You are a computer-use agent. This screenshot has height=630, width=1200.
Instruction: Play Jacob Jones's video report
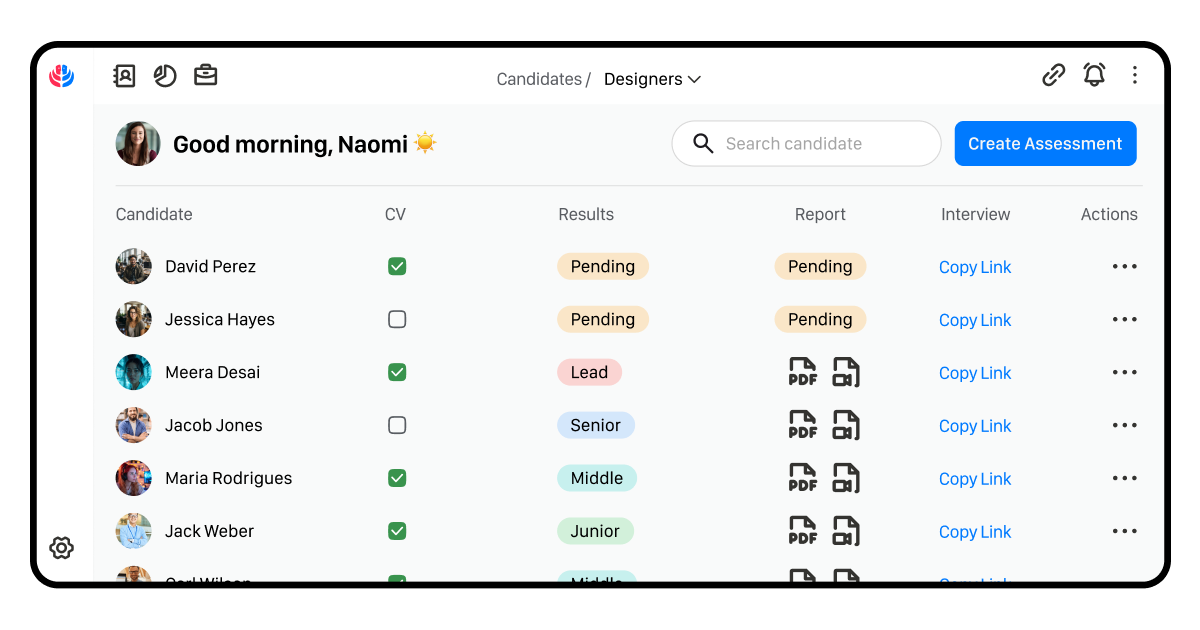[x=847, y=425]
